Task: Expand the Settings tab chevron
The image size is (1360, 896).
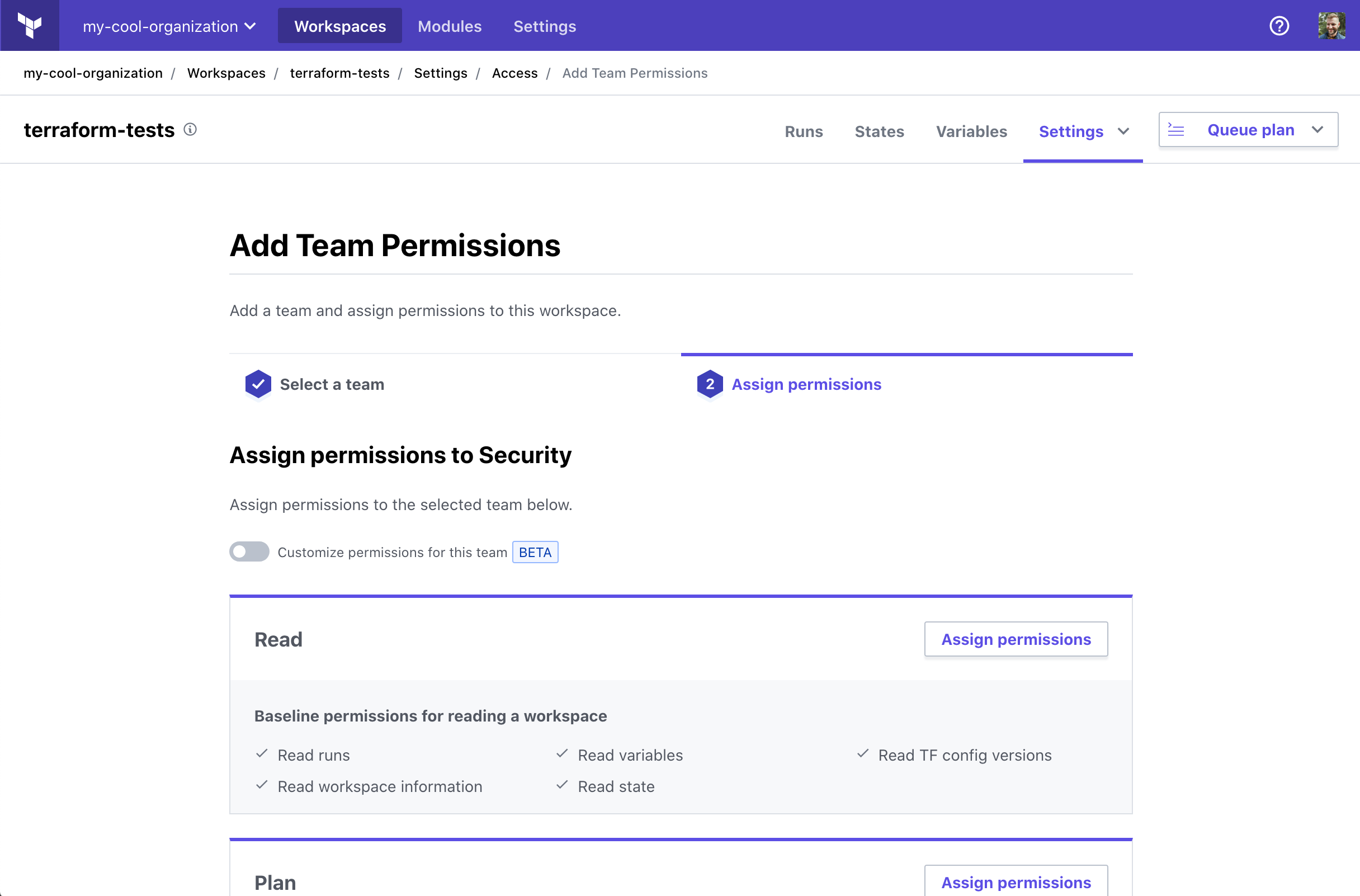Action: [x=1123, y=131]
